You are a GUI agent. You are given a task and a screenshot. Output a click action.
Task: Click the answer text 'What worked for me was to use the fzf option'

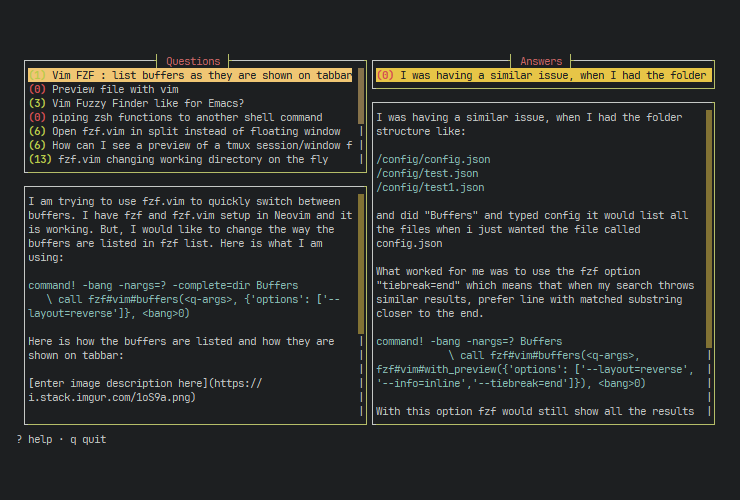tap(508, 271)
